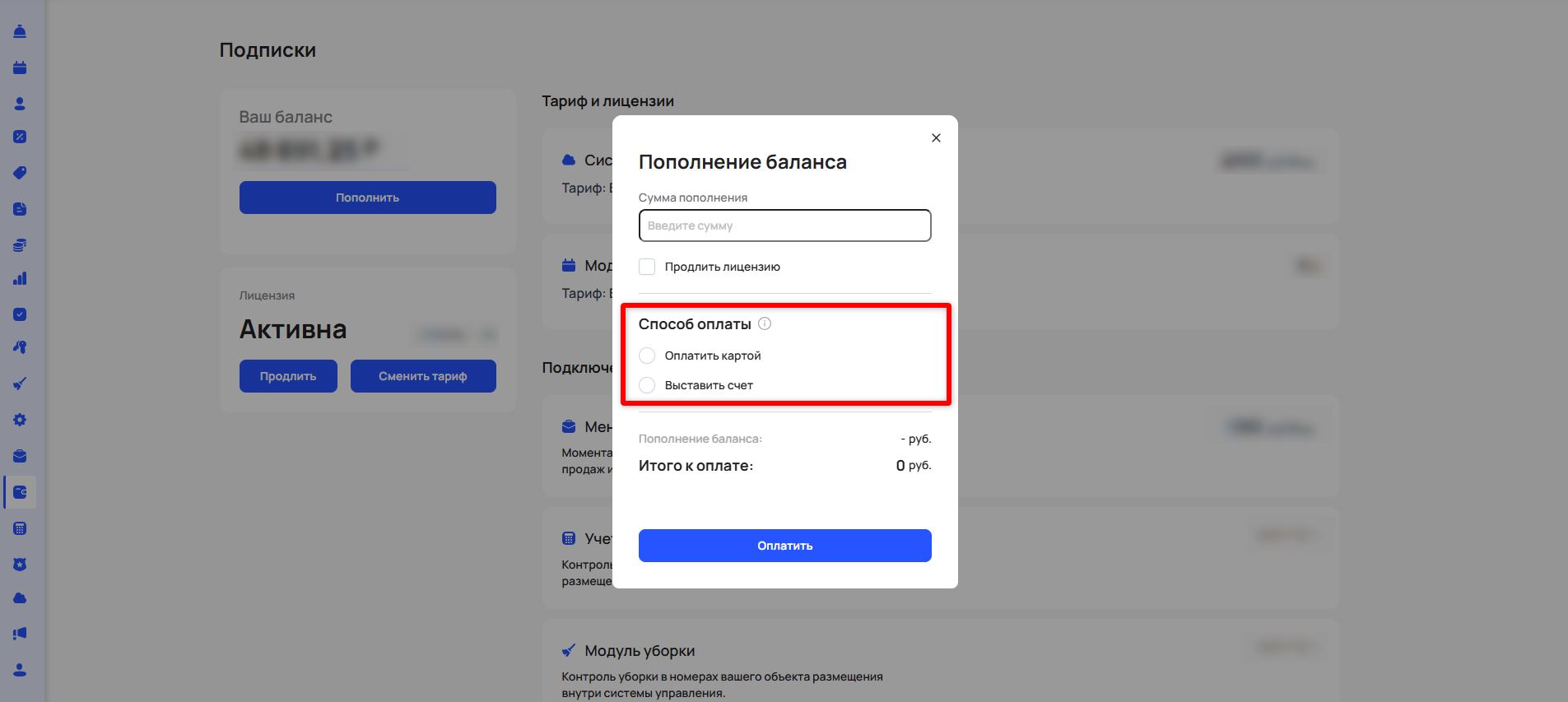Viewport: 1568px width, 702px height.
Task: Click the cloud icon in sidebar
Action: click(20, 597)
